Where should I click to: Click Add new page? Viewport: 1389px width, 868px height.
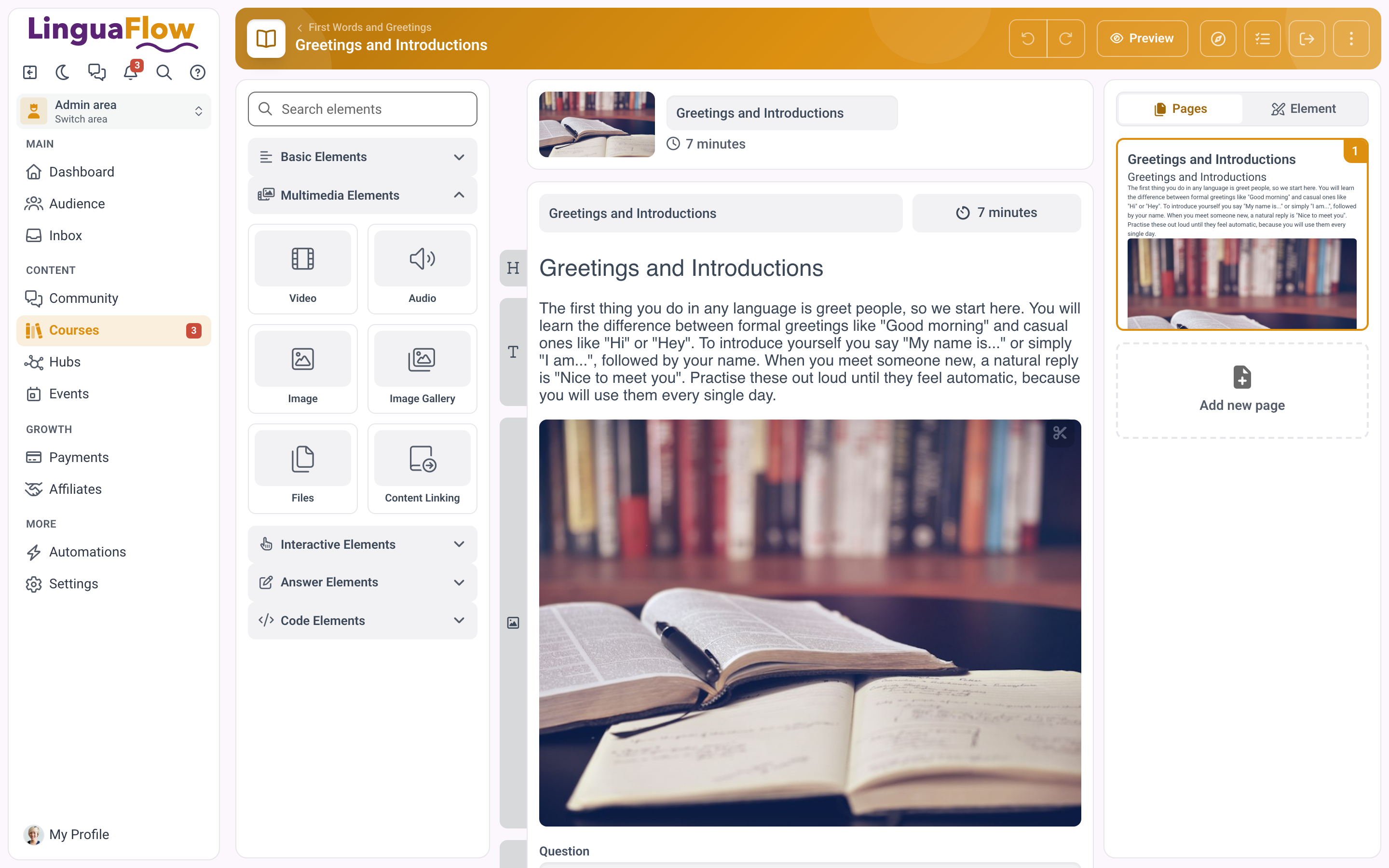point(1242,391)
